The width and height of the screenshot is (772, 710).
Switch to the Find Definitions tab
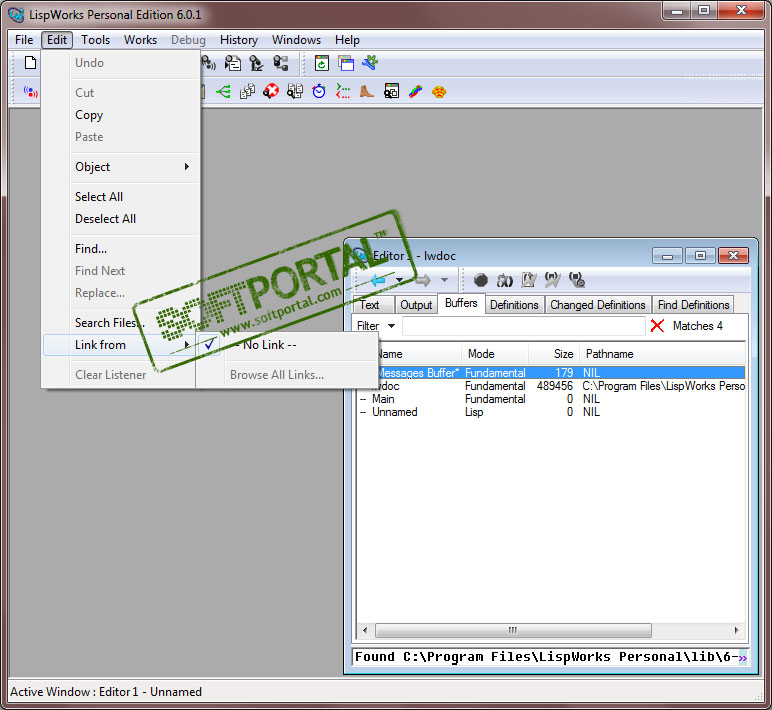click(x=693, y=305)
